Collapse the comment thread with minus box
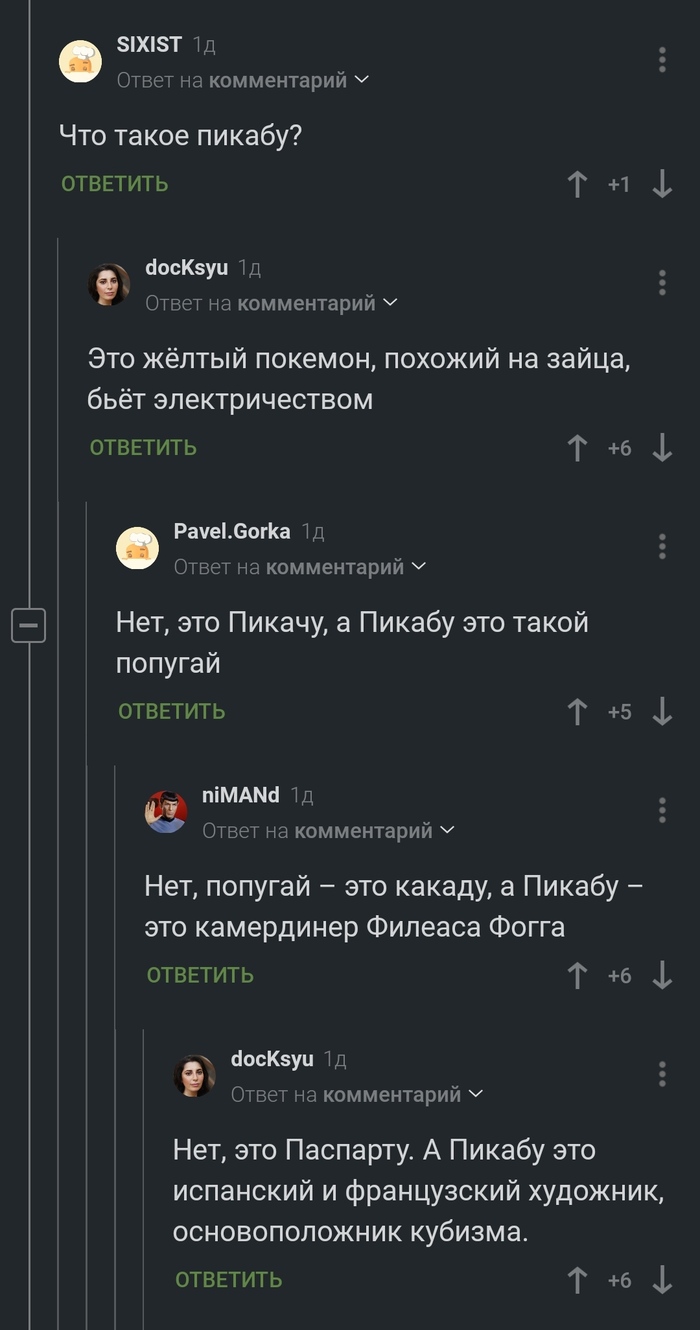The image size is (700, 1330). pyautogui.click(x=29, y=627)
